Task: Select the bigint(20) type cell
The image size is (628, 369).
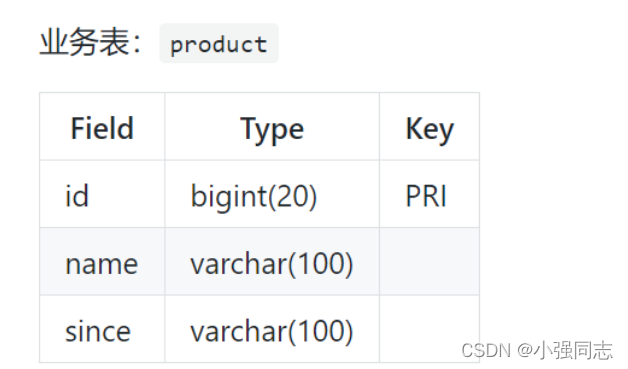Action: tap(272, 196)
